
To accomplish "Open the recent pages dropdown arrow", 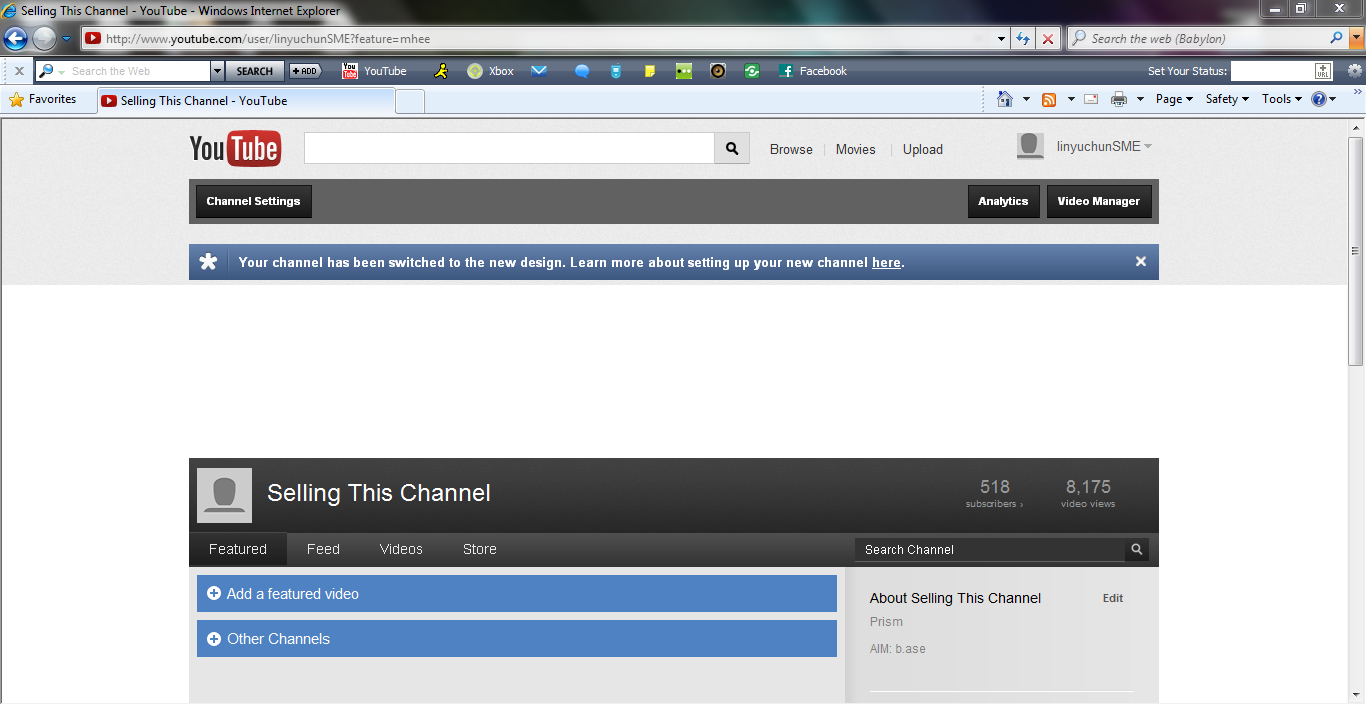I will [x=67, y=39].
